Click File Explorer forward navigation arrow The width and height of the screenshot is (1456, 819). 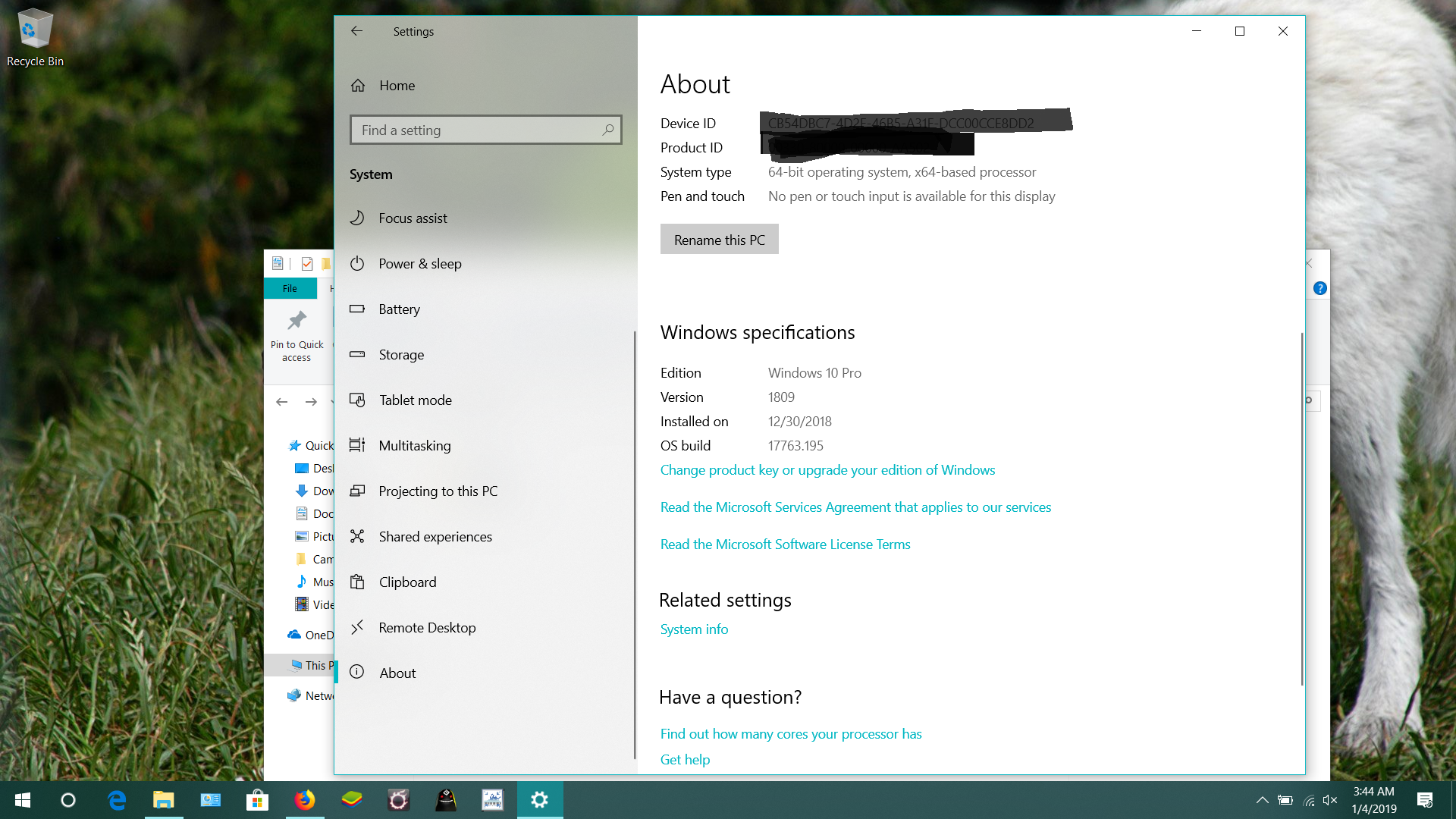coord(311,402)
